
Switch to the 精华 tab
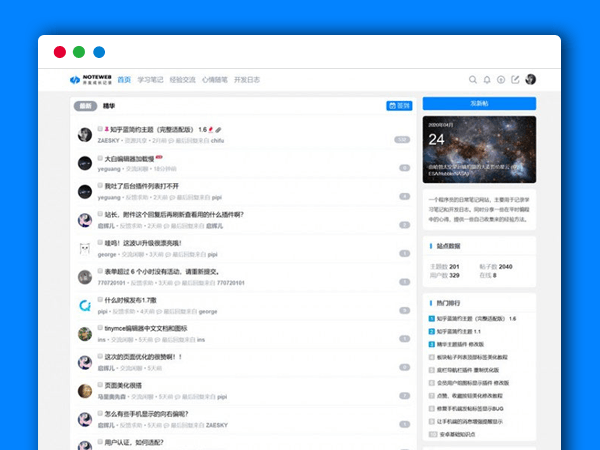point(109,105)
